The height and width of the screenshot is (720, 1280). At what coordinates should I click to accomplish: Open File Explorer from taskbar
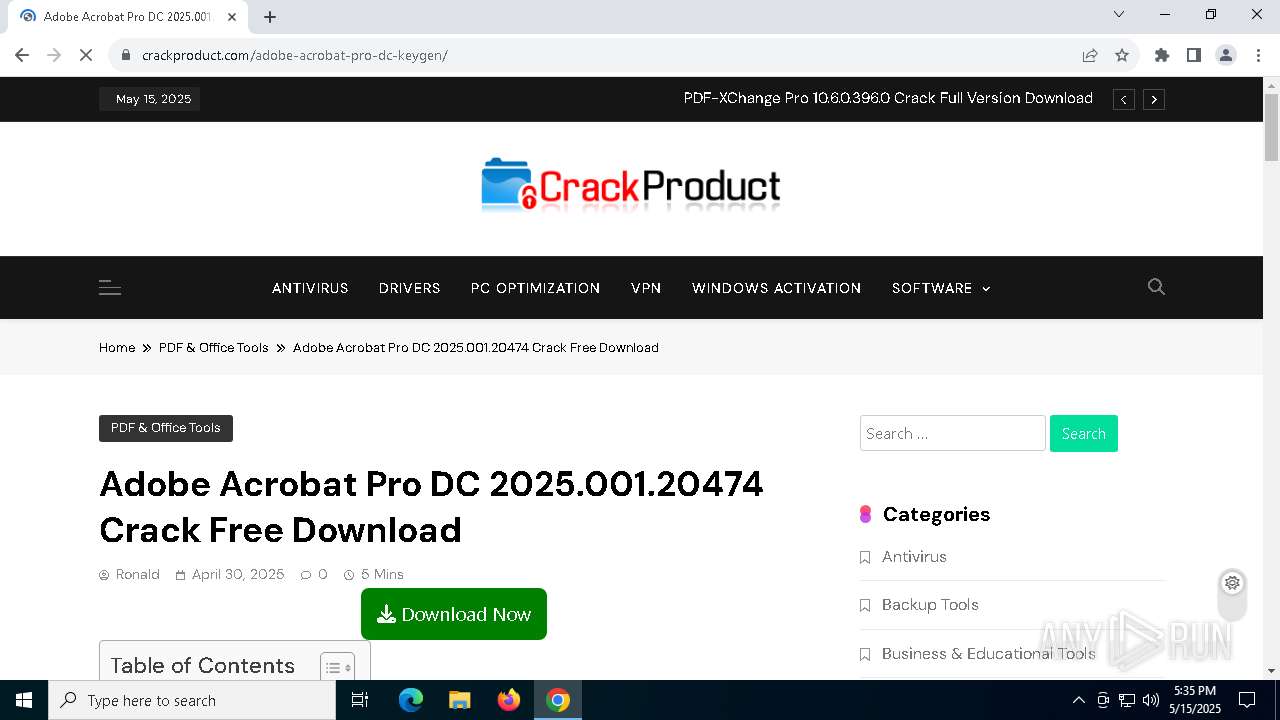coord(460,700)
